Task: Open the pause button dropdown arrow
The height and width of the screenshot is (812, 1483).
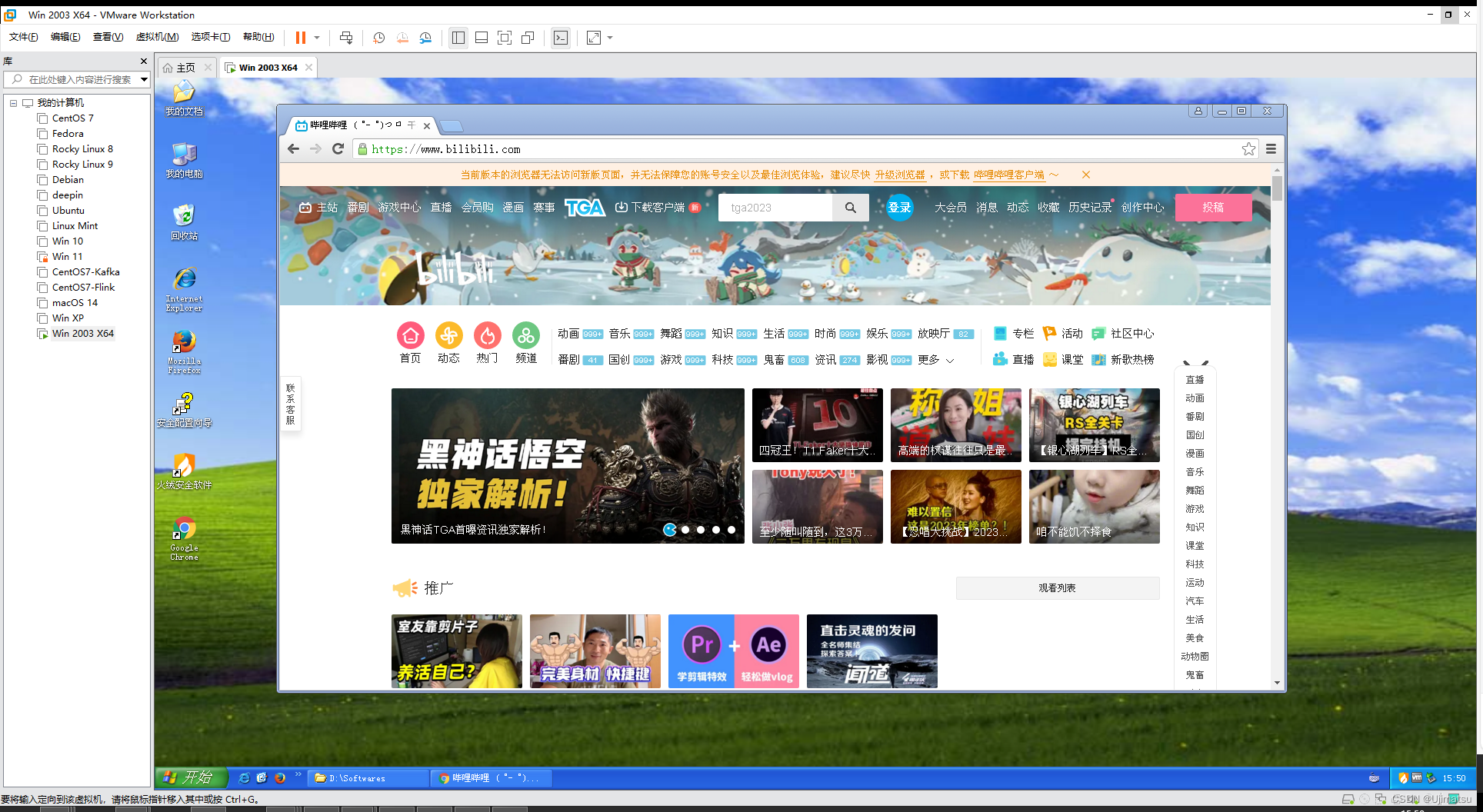Action: [317, 38]
